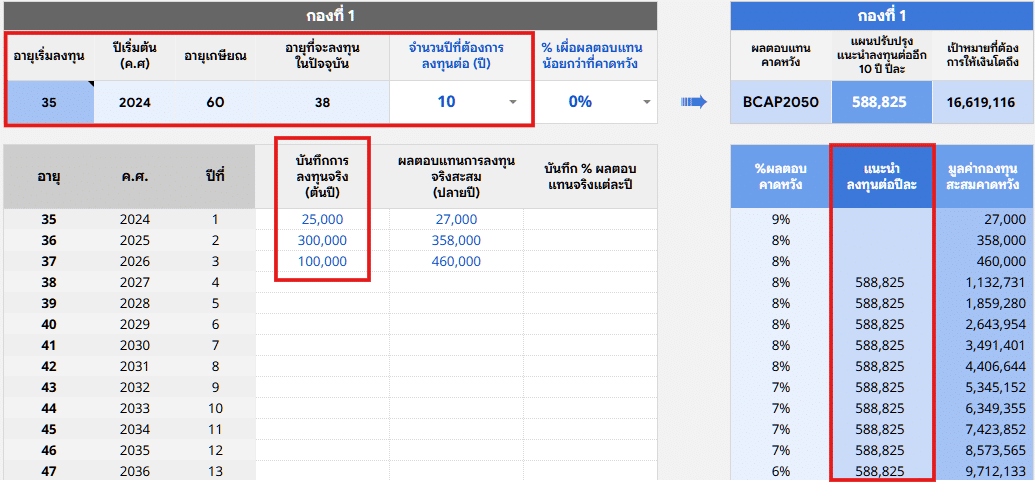Click blue 27,000 in ผลตอบแทนการลงทุนจริงสะสม column
The width and height of the screenshot is (1035, 482).
[457, 219]
